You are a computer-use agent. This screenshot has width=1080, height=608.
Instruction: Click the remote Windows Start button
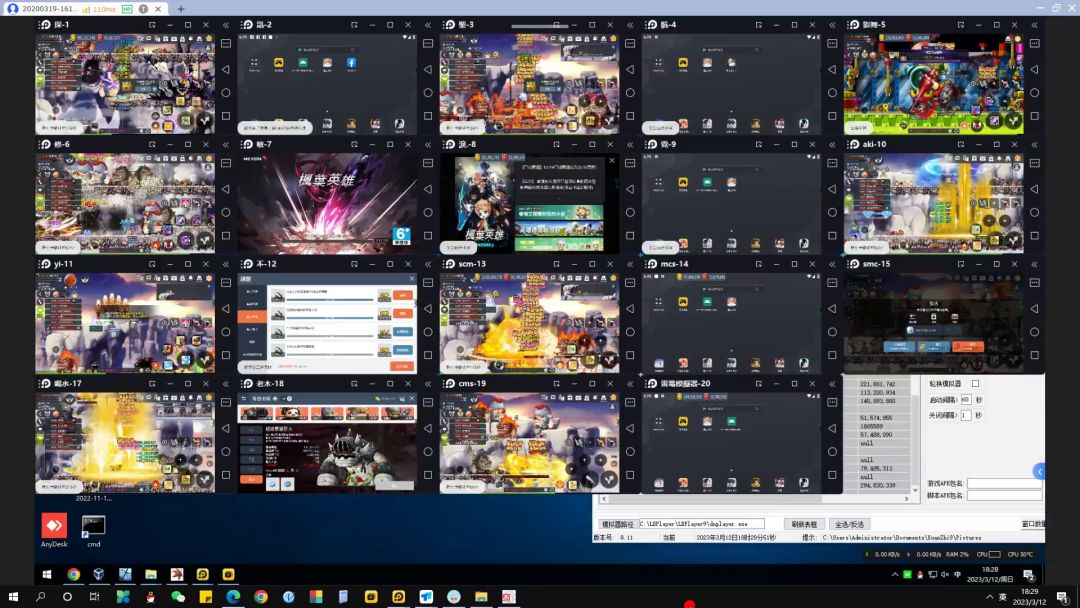46,574
